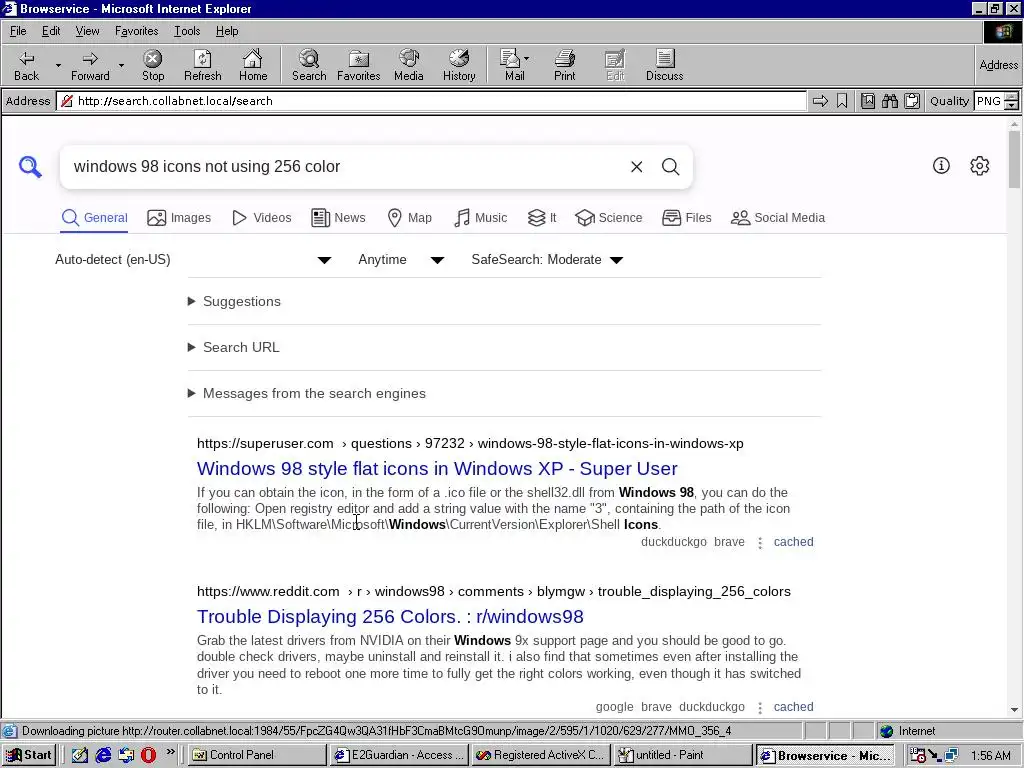Open Trouble Displaying 256 Colors result
Image resolution: width=1024 pixels, height=768 pixels.
click(390, 617)
